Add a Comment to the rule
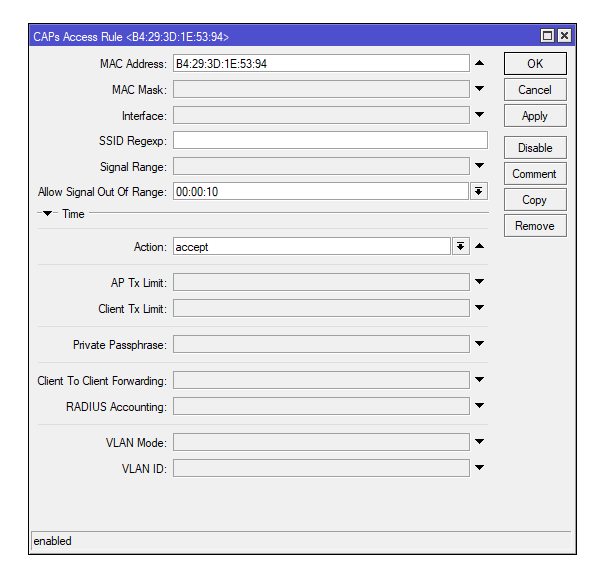Screen dimensions: 609x586 [535, 174]
